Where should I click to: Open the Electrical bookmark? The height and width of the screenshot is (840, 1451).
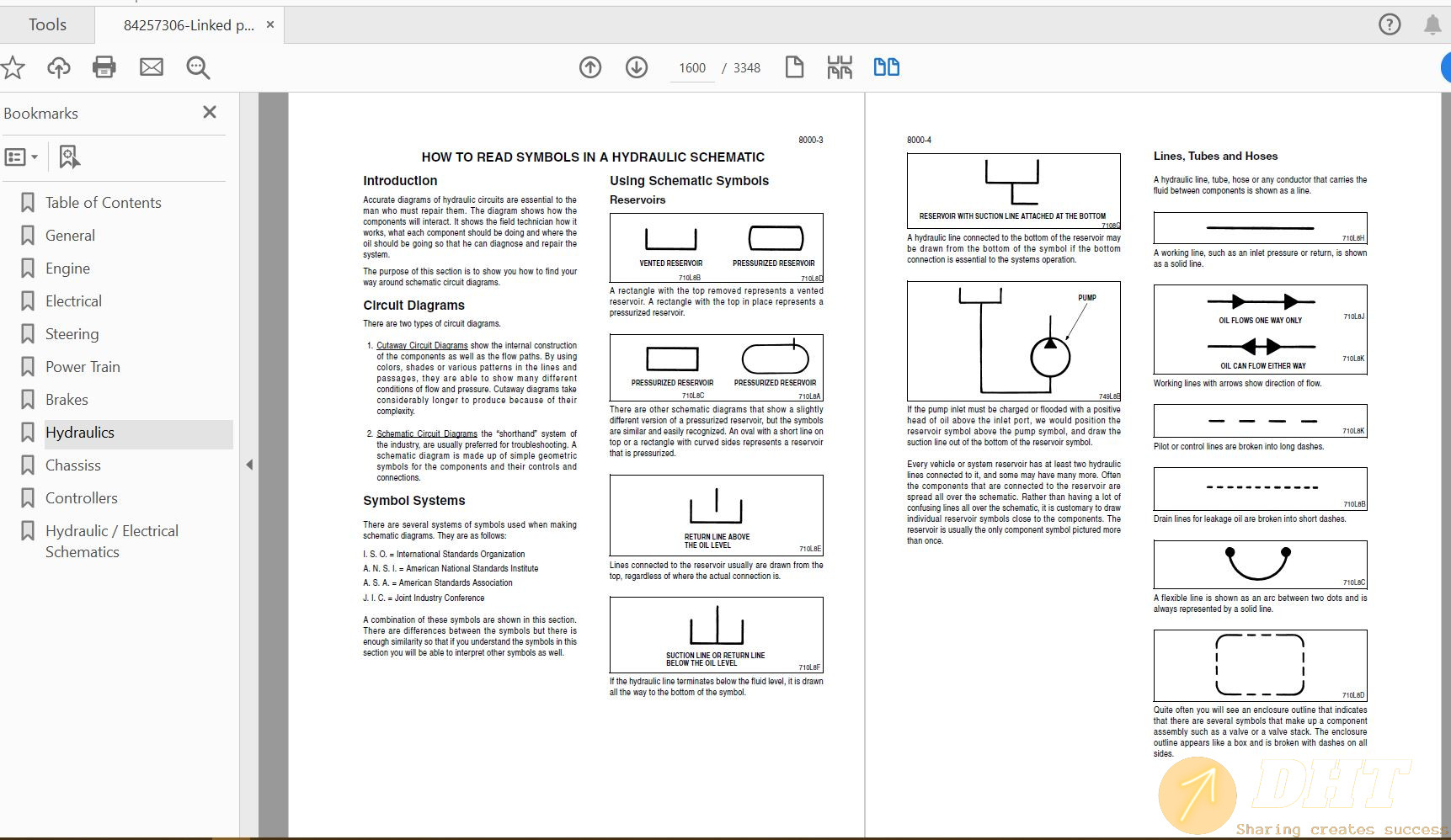73,301
